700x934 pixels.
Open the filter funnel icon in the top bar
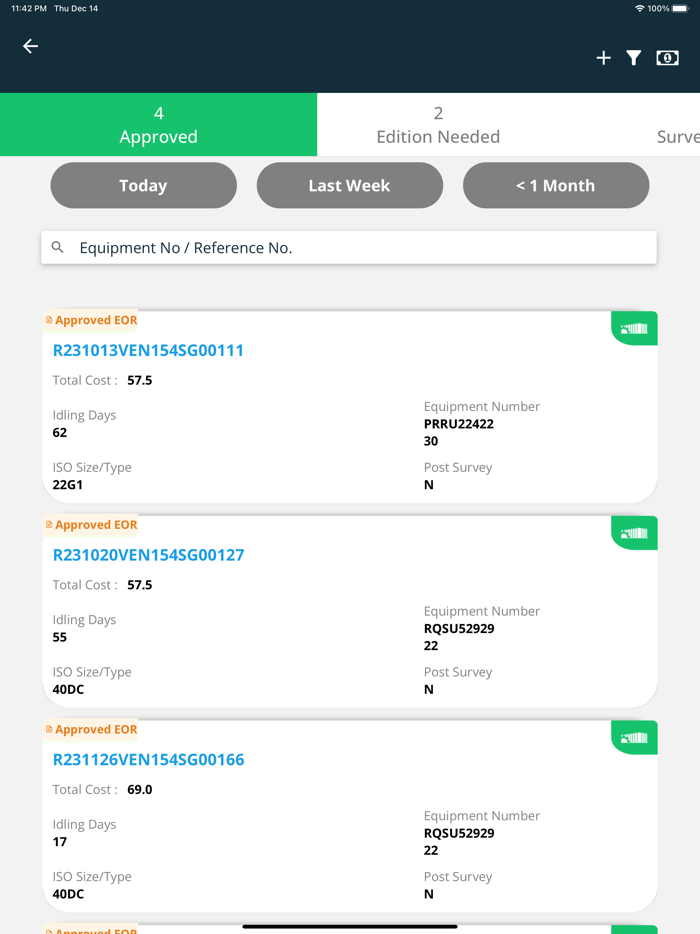pos(633,58)
